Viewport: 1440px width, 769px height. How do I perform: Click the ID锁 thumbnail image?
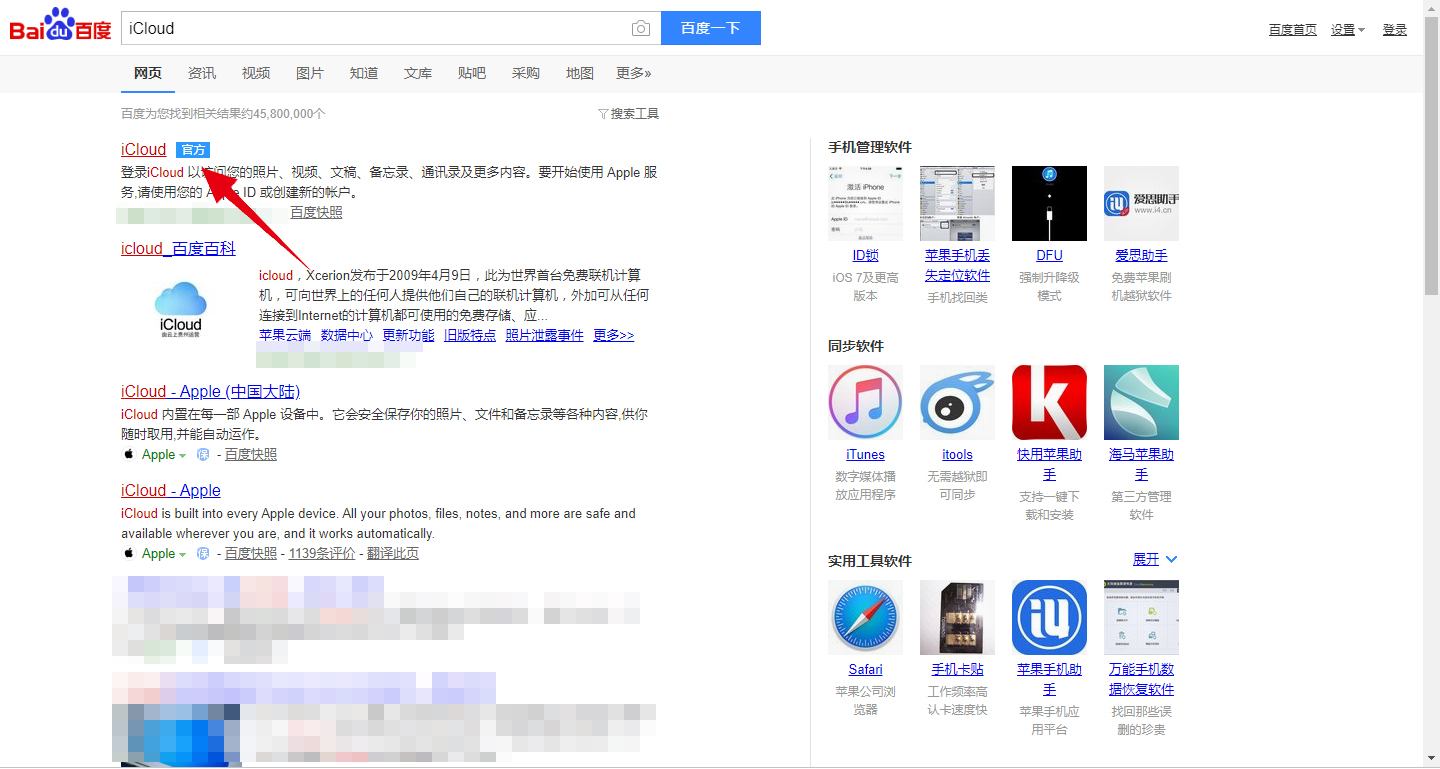click(865, 203)
